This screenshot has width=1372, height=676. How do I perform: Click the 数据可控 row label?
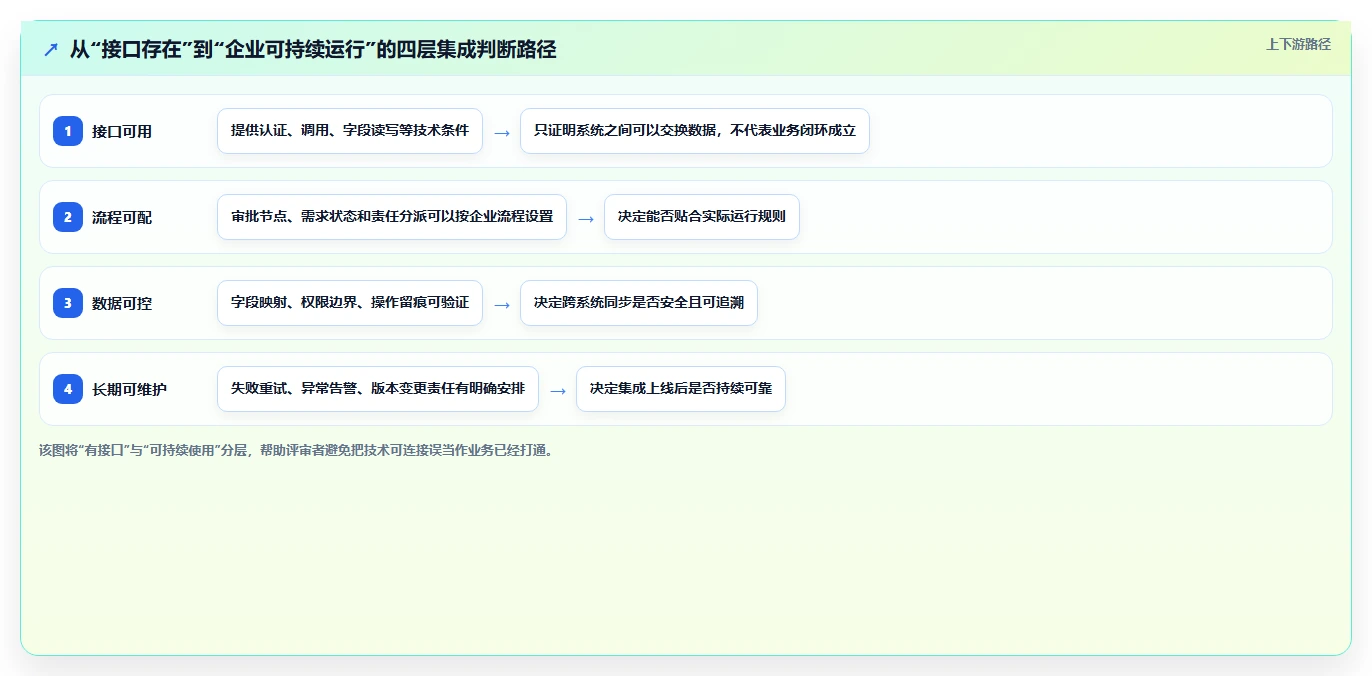point(122,303)
